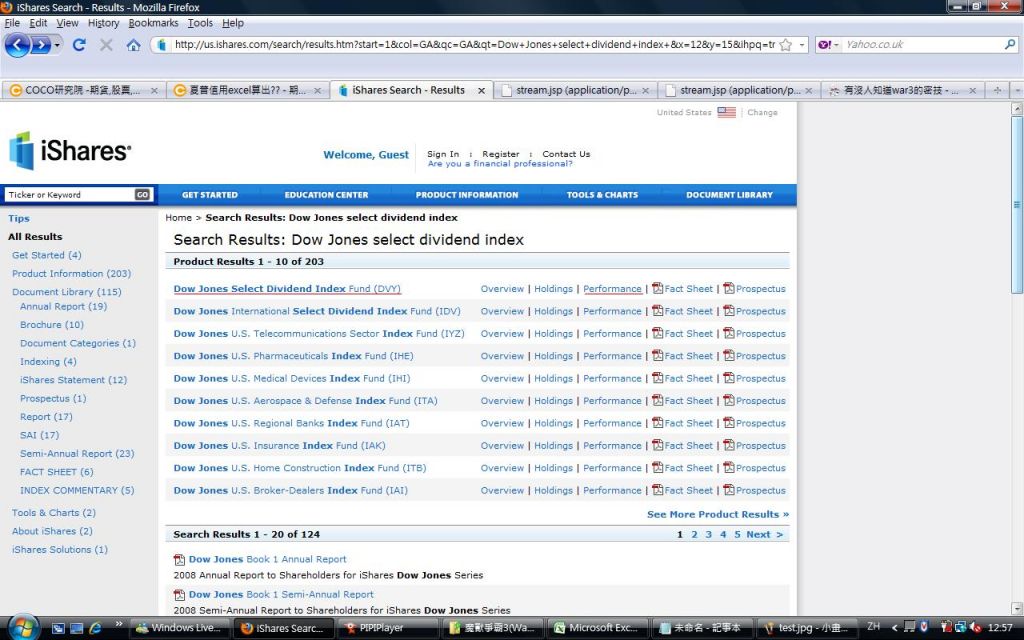Viewport: 1024px width, 640px height.
Task: Open Overview for the ITB fund
Action: click(x=502, y=468)
